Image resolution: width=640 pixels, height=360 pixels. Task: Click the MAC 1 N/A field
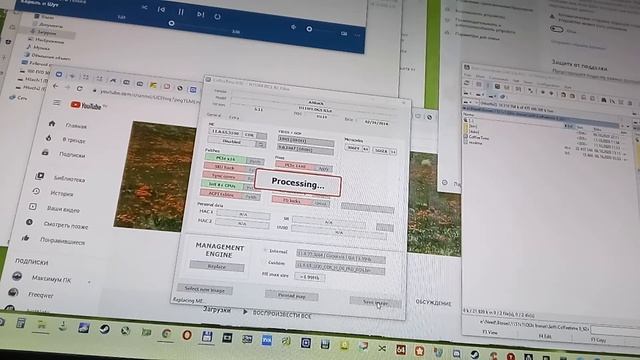tap(243, 214)
